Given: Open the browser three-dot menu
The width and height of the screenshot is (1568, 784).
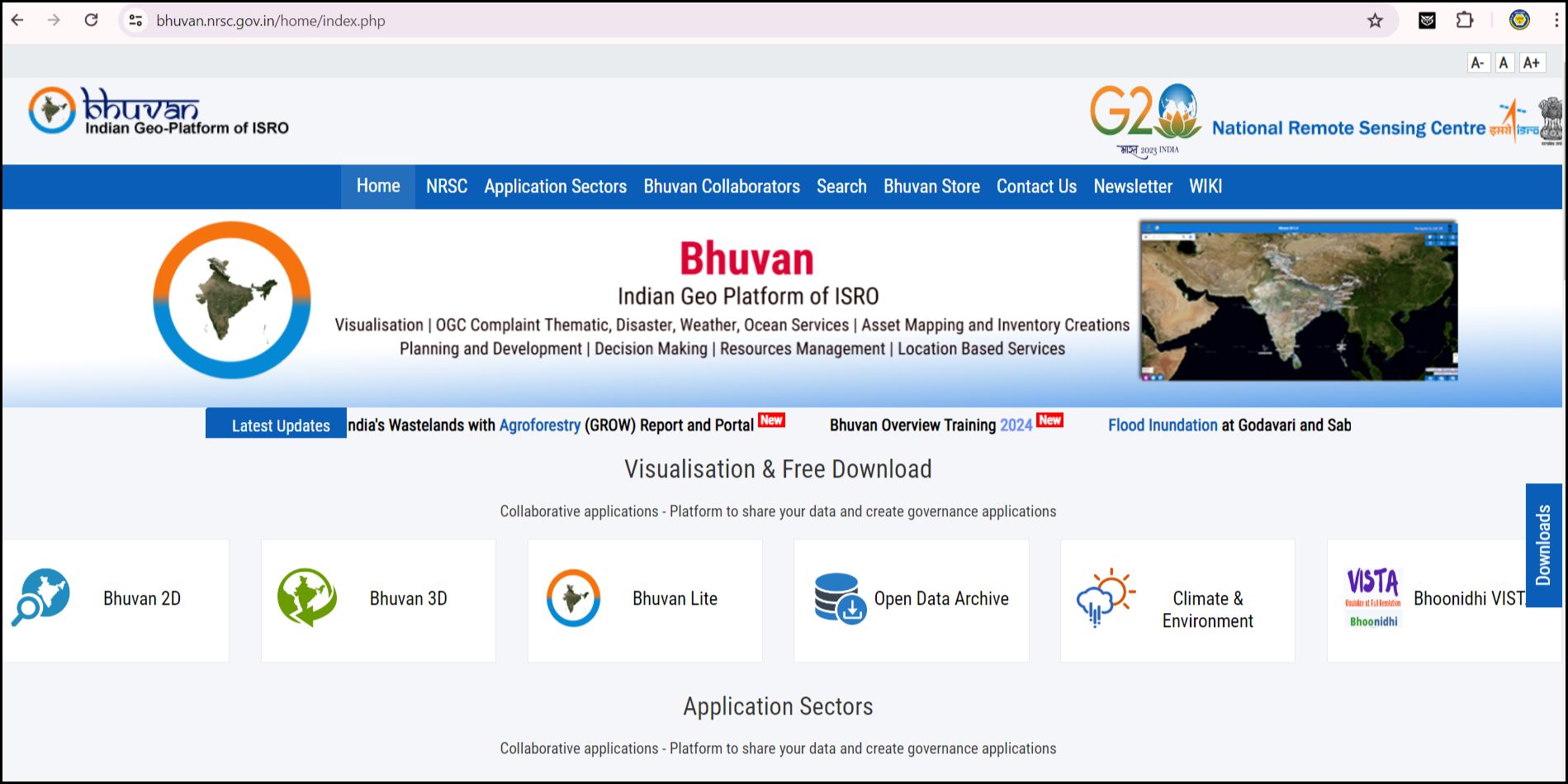Looking at the screenshot, I should coord(1556,20).
